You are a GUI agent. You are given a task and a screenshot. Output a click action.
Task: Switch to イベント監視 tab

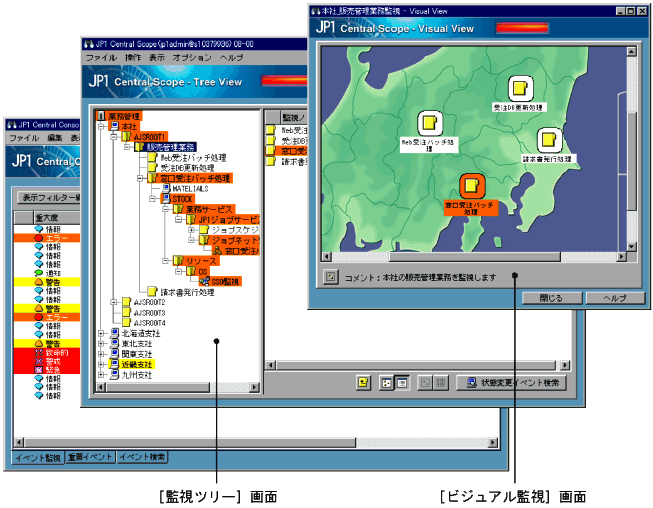click(38, 458)
